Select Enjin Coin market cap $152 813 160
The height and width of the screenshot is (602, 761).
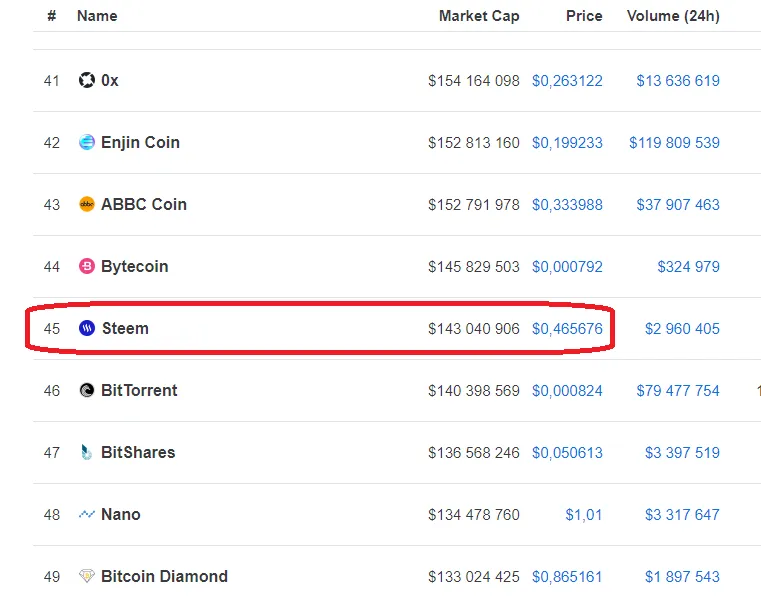pyautogui.click(x=474, y=143)
